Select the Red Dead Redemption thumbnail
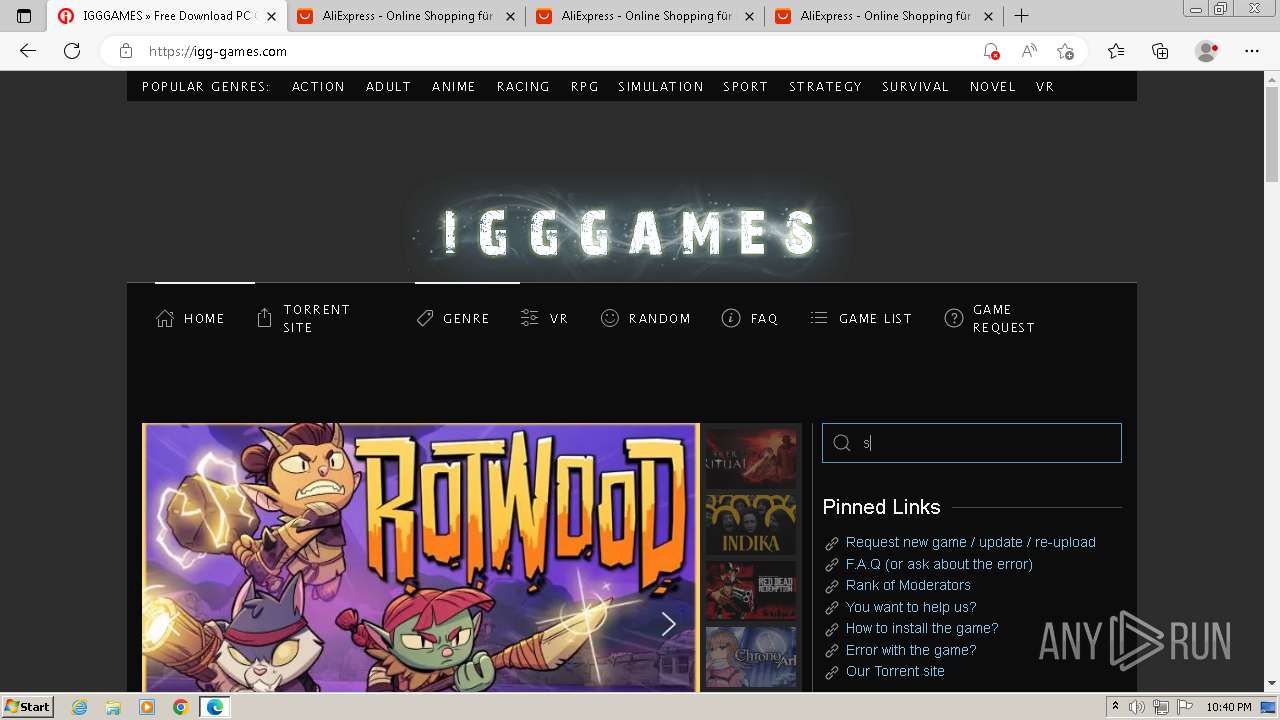 coord(751,591)
